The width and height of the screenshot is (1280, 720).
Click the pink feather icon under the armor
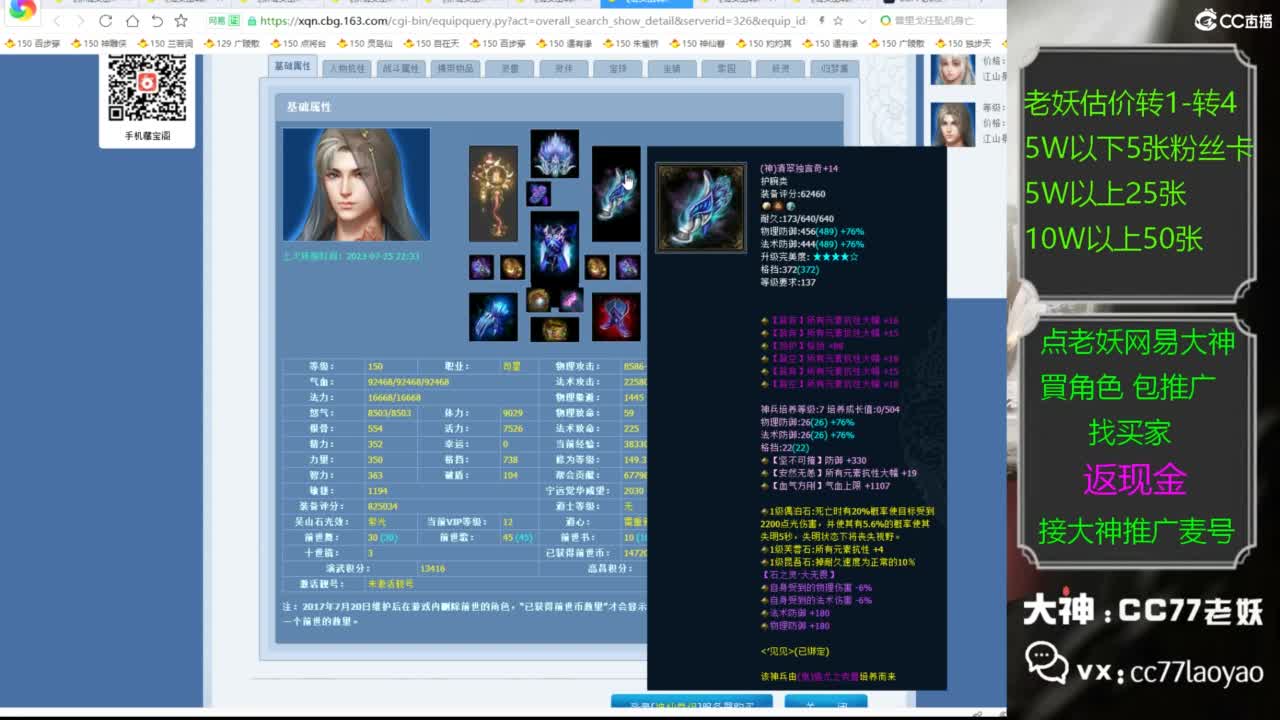pyautogui.click(x=570, y=299)
